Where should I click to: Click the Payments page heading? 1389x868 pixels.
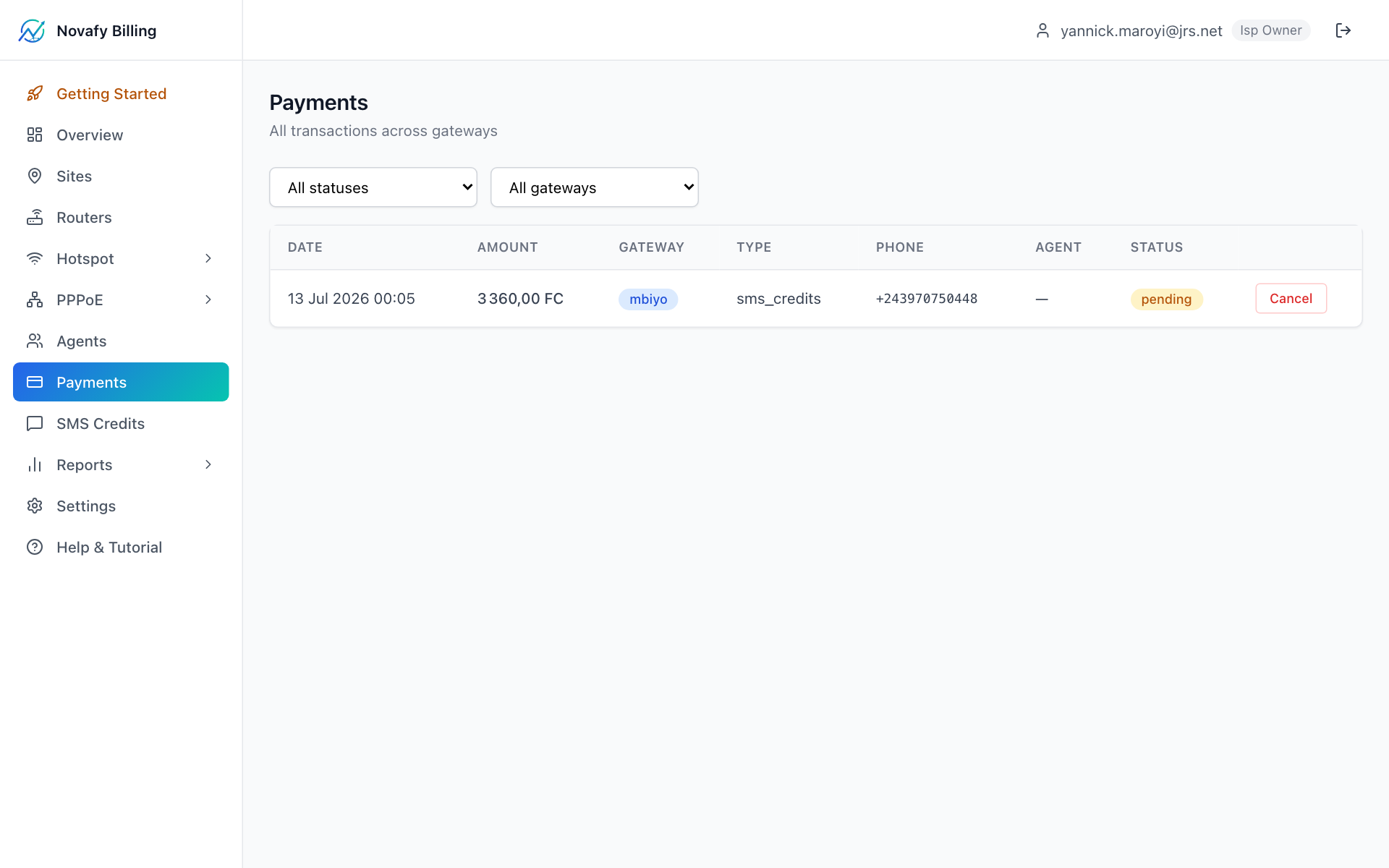(318, 103)
